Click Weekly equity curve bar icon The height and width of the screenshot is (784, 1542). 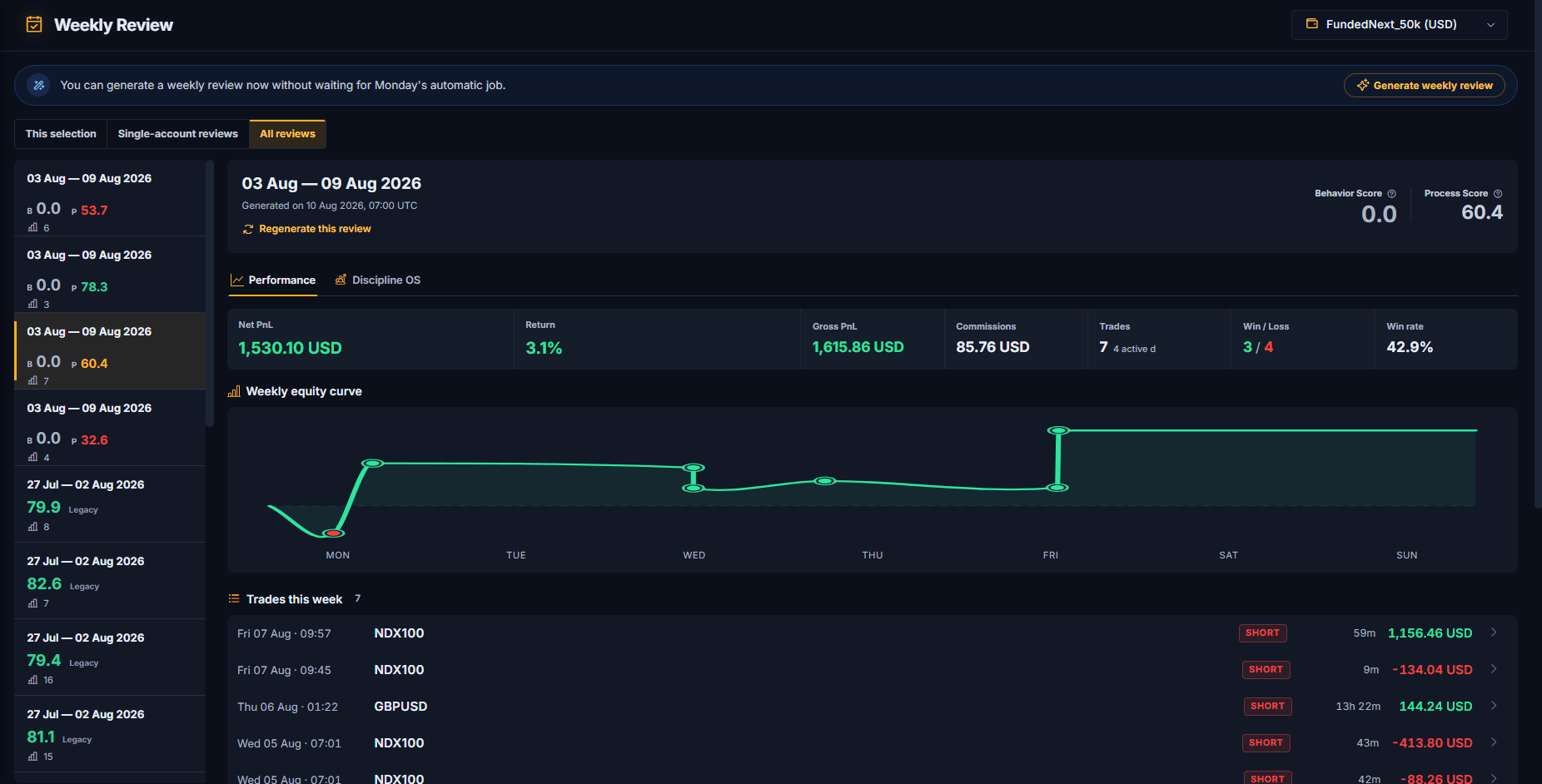pyautogui.click(x=234, y=391)
